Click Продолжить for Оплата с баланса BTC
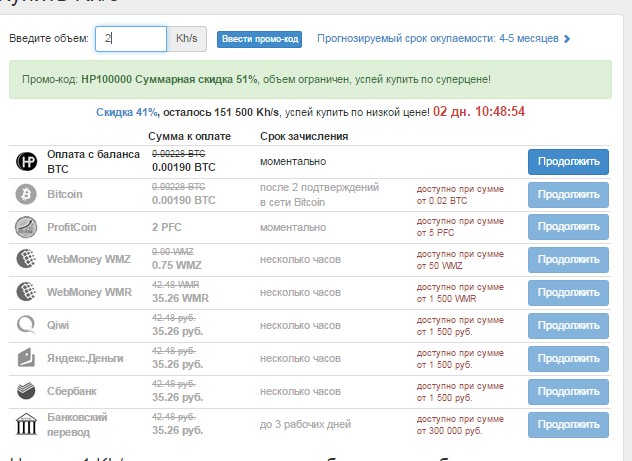This screenshot has height=461, width=632. pyautogui.click(x=568, y=162)
